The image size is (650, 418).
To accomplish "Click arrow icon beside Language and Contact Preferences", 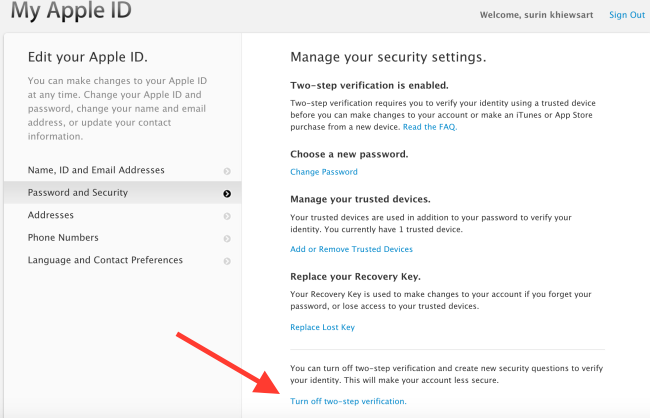I will (227, 261).
